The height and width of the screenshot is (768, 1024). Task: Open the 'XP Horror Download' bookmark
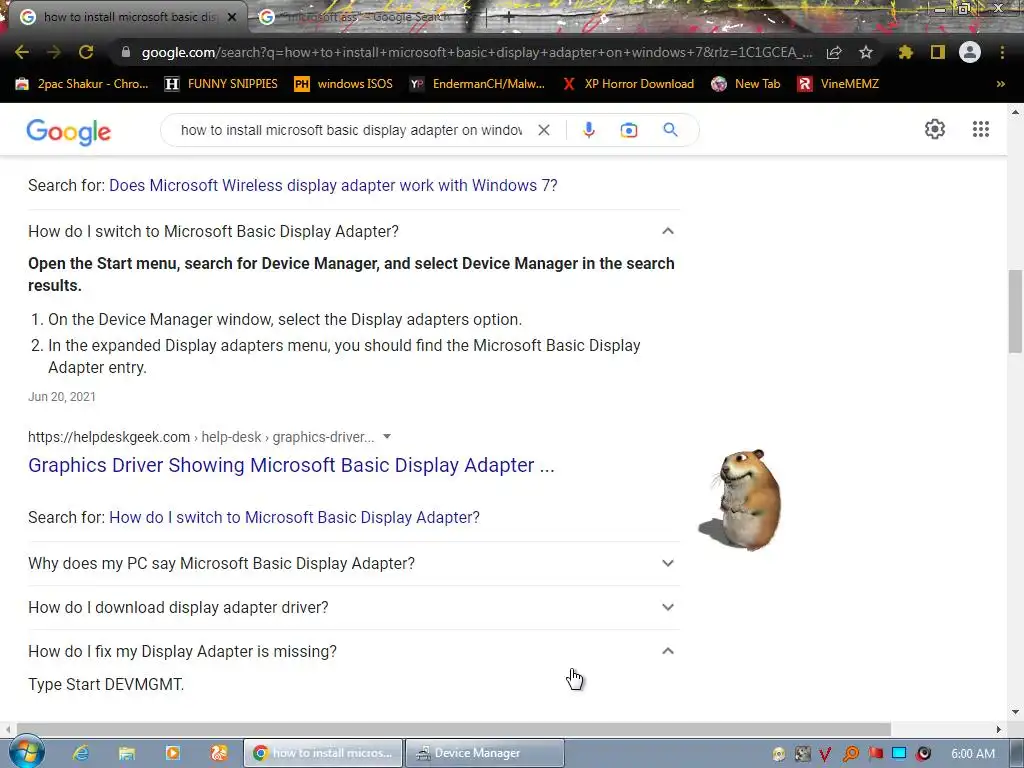click(628, 84)
